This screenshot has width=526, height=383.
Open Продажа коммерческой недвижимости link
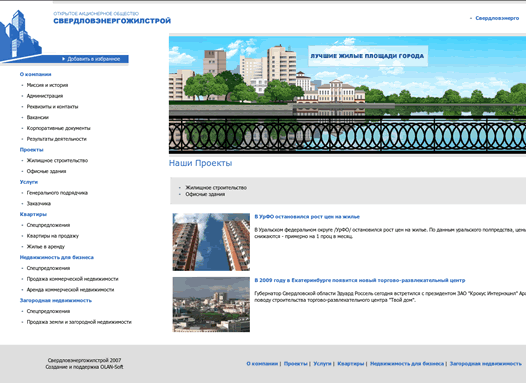click(x=72, y=279)
